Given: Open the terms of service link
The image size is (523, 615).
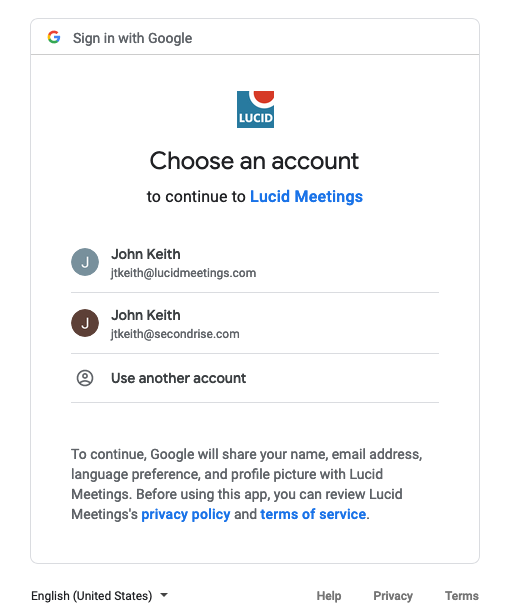Looking at the screenshot, I should (313, 514).
